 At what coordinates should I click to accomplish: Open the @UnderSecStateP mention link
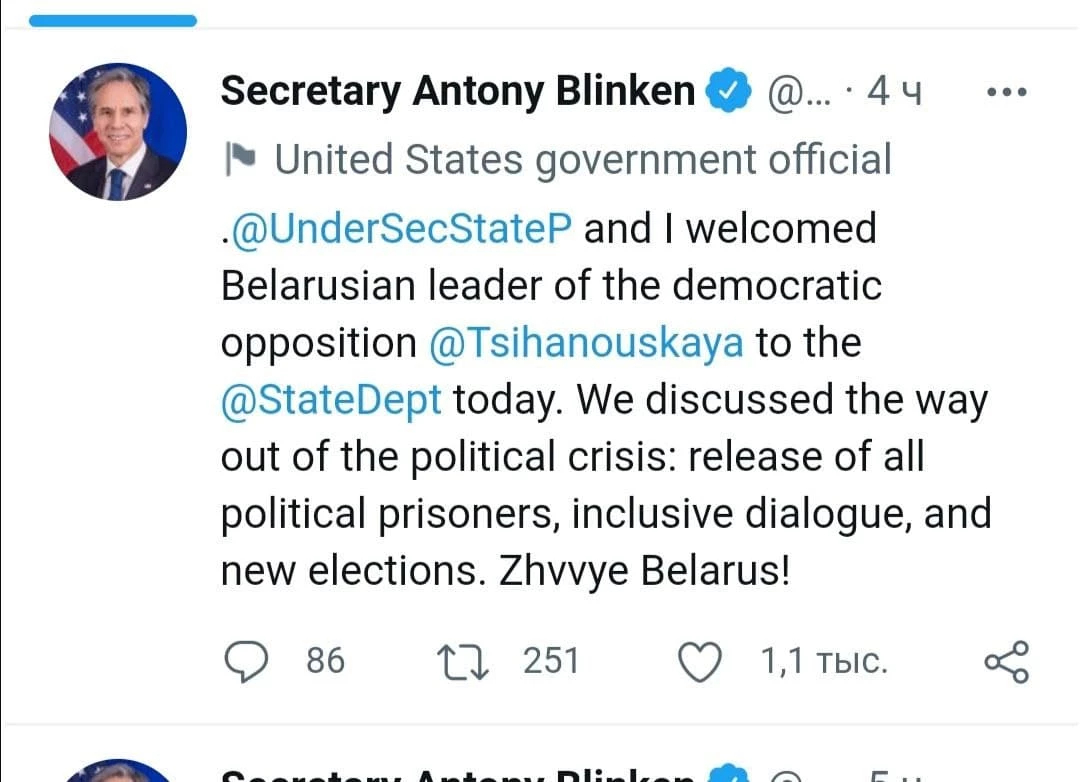pos(402,229)
